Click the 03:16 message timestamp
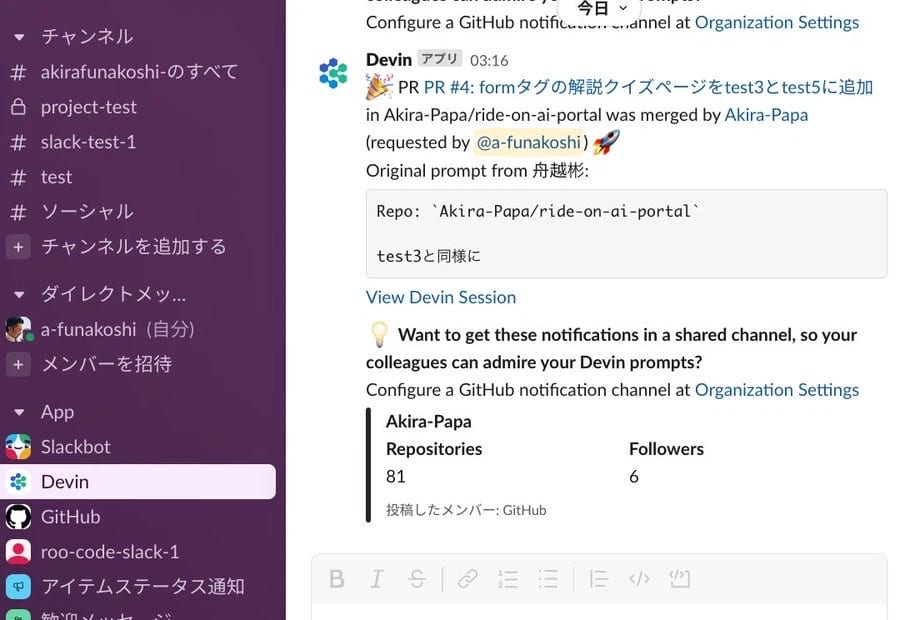The width and height of the screenshot is (900, 620). click(489, 60)
